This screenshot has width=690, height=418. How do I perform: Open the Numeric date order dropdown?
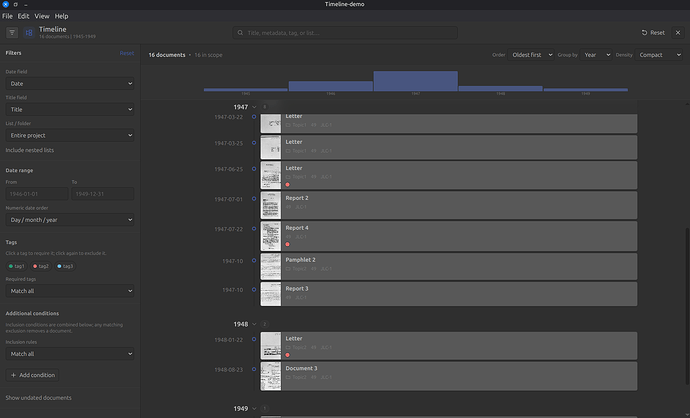pos(70,220)
